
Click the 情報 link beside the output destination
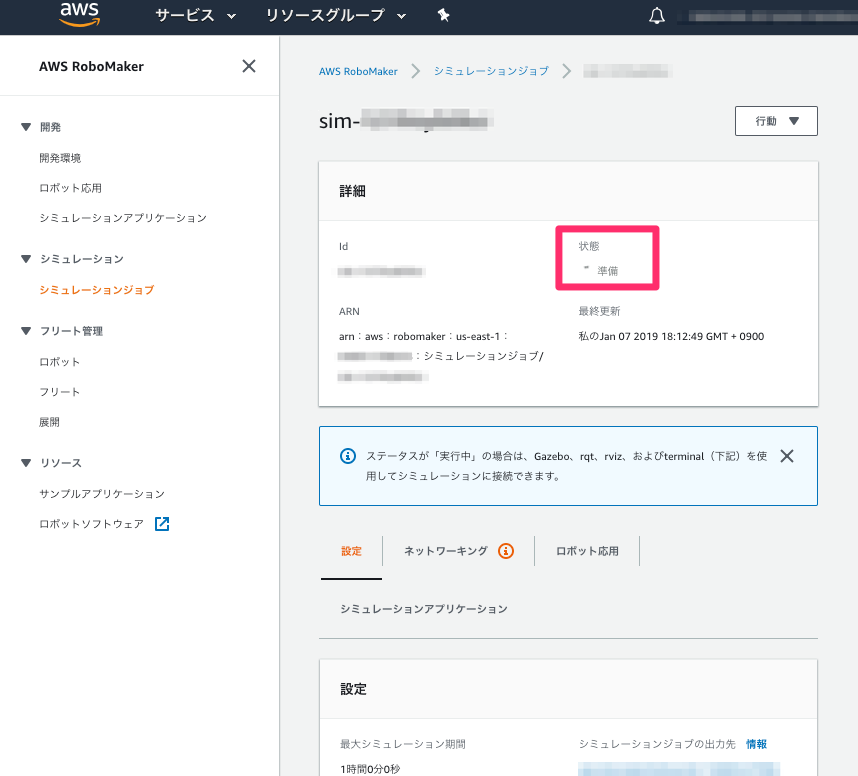pos(755,744)
